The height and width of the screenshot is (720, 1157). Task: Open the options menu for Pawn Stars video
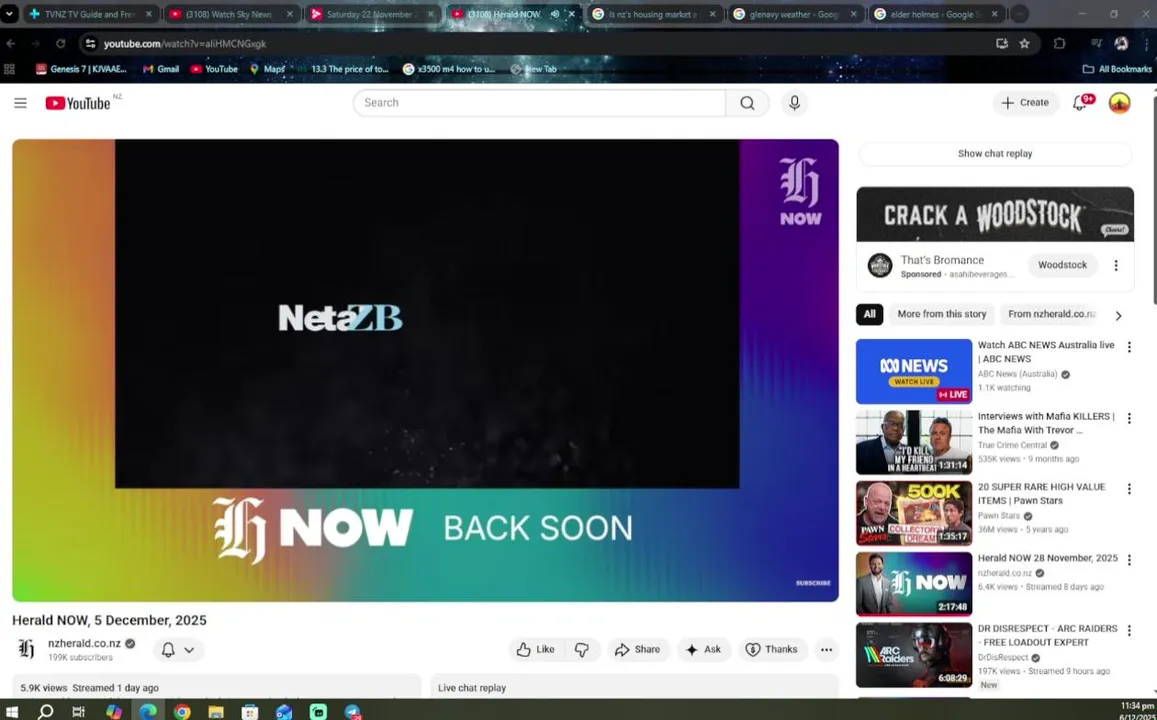(1129, 489)
